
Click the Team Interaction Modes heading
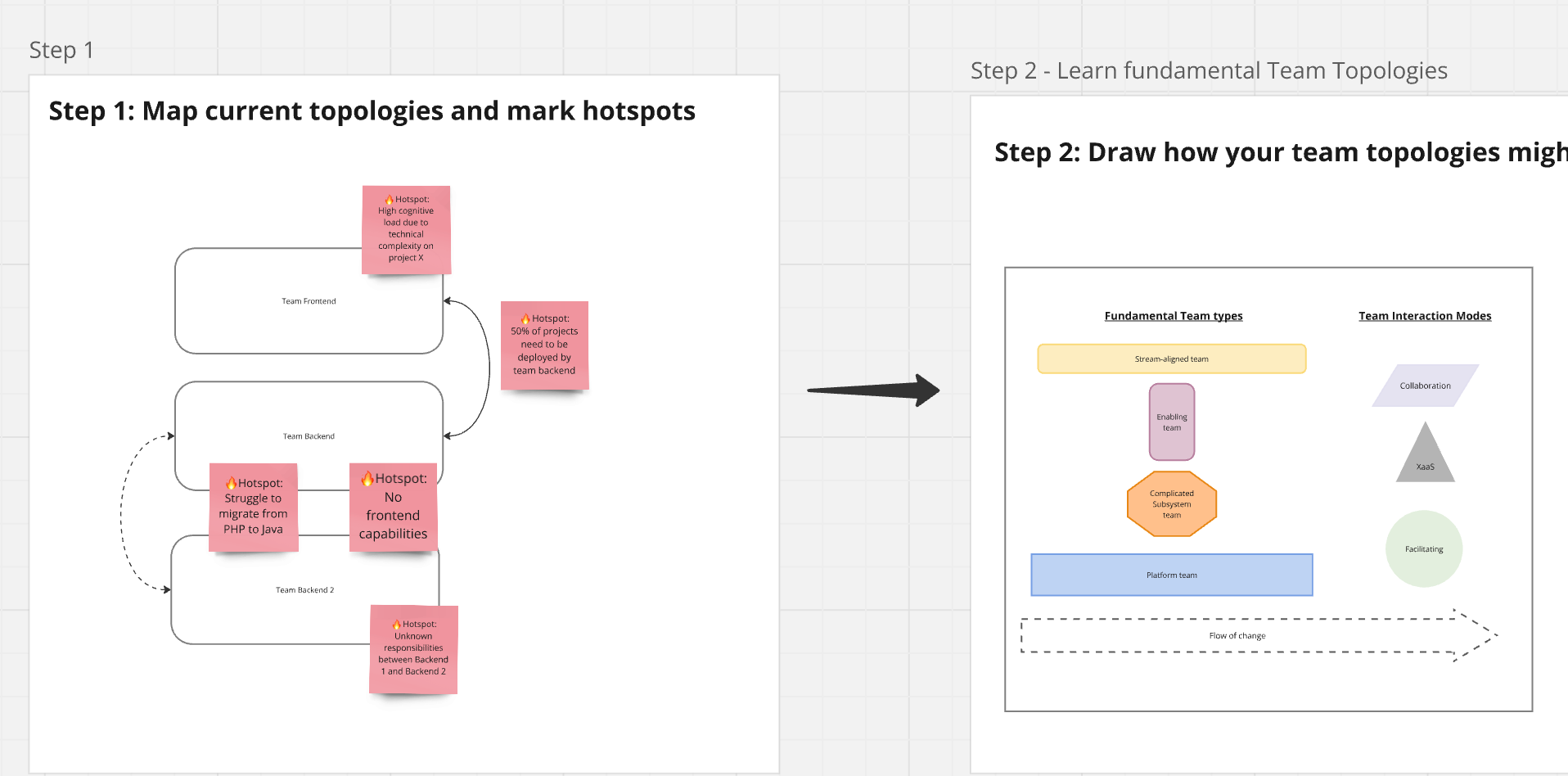click(1425, 316)
